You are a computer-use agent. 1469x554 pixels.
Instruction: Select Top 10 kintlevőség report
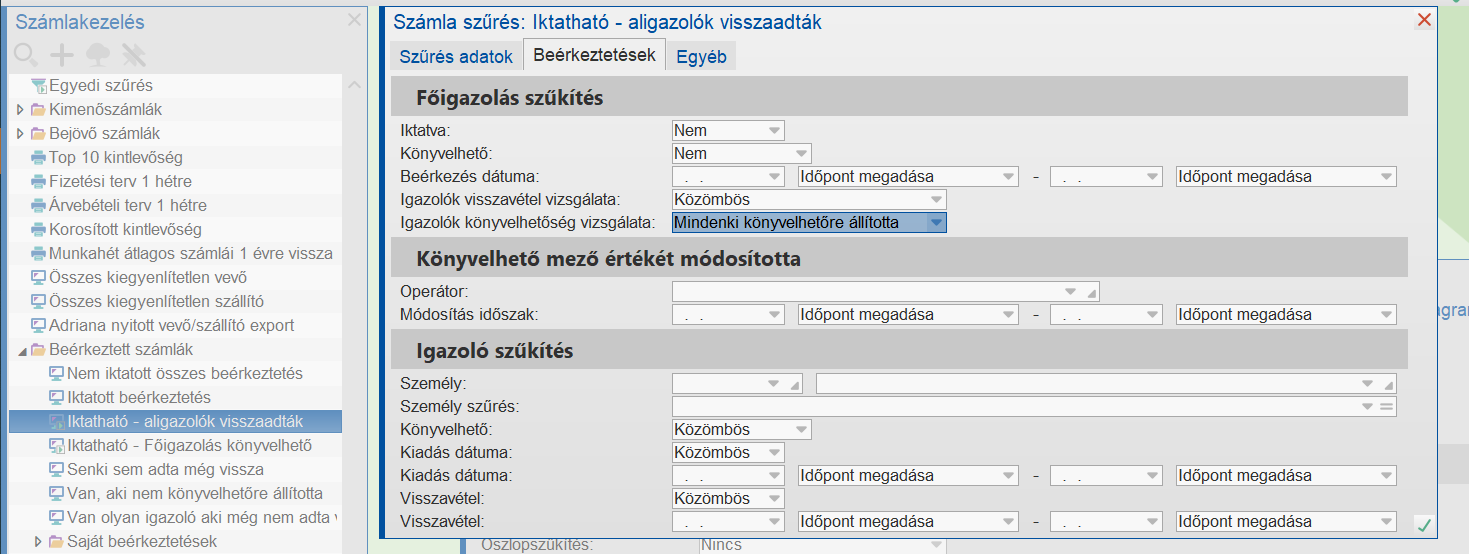[115, 157]
